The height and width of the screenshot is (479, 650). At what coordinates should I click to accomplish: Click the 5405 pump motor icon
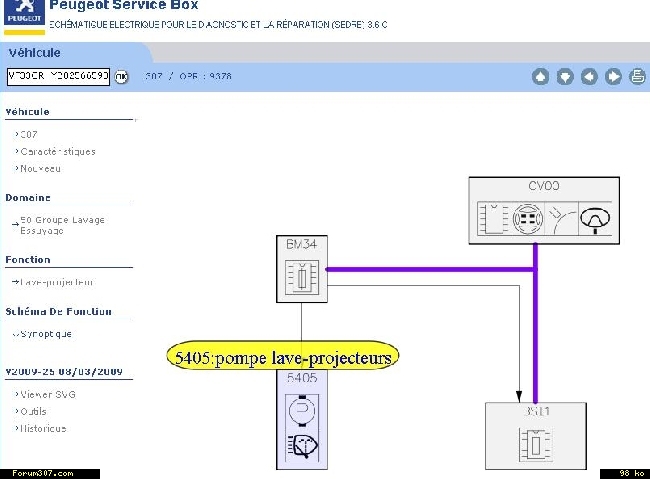tap(302, 411)
